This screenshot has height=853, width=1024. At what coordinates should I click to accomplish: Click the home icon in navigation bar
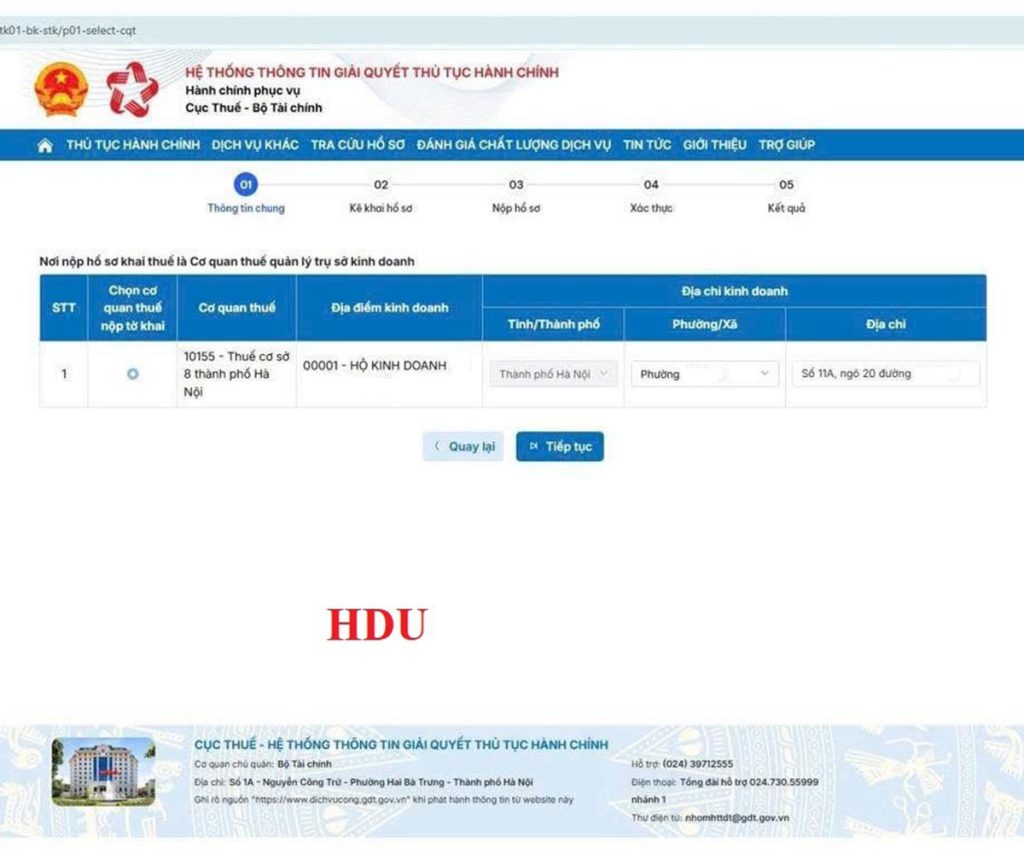[45, 145]
